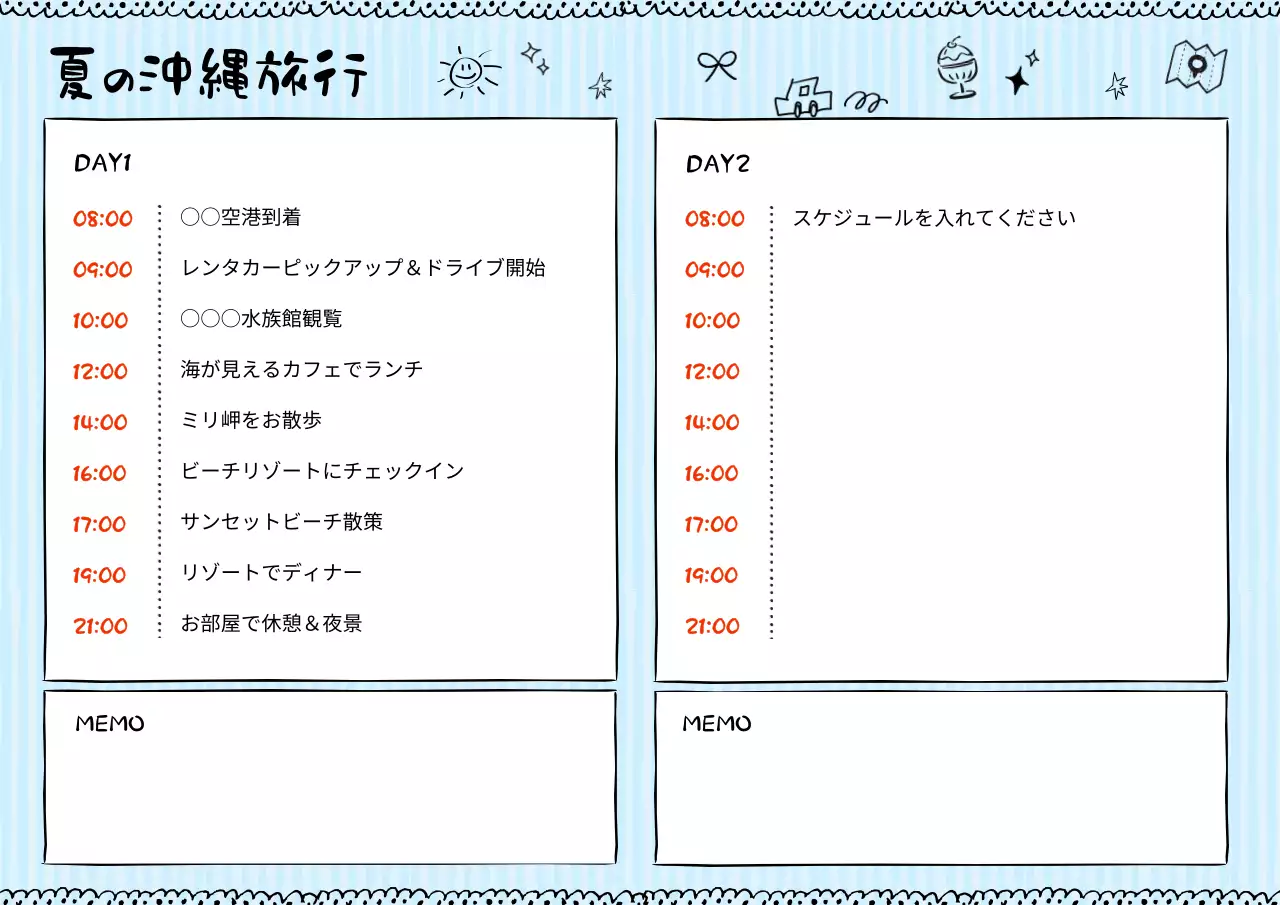1280x905 pixels.
Task: Click the ribbon bow icon
Action: point(717,65)
